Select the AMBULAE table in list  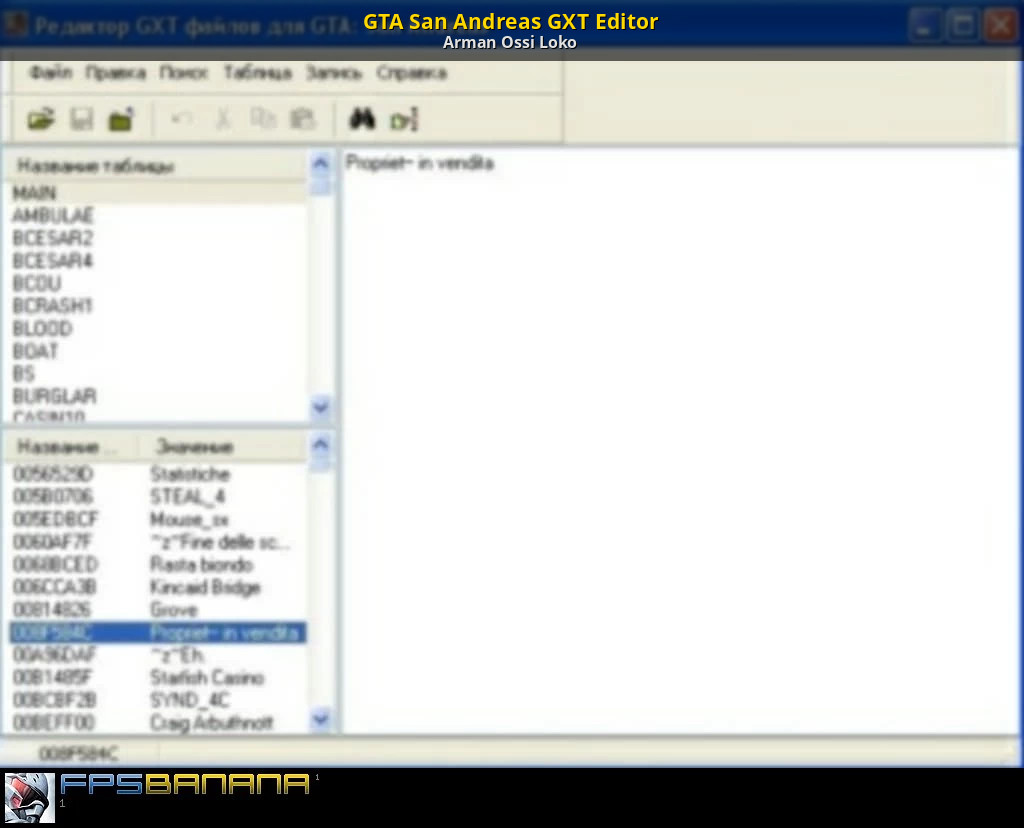(53, 215)
